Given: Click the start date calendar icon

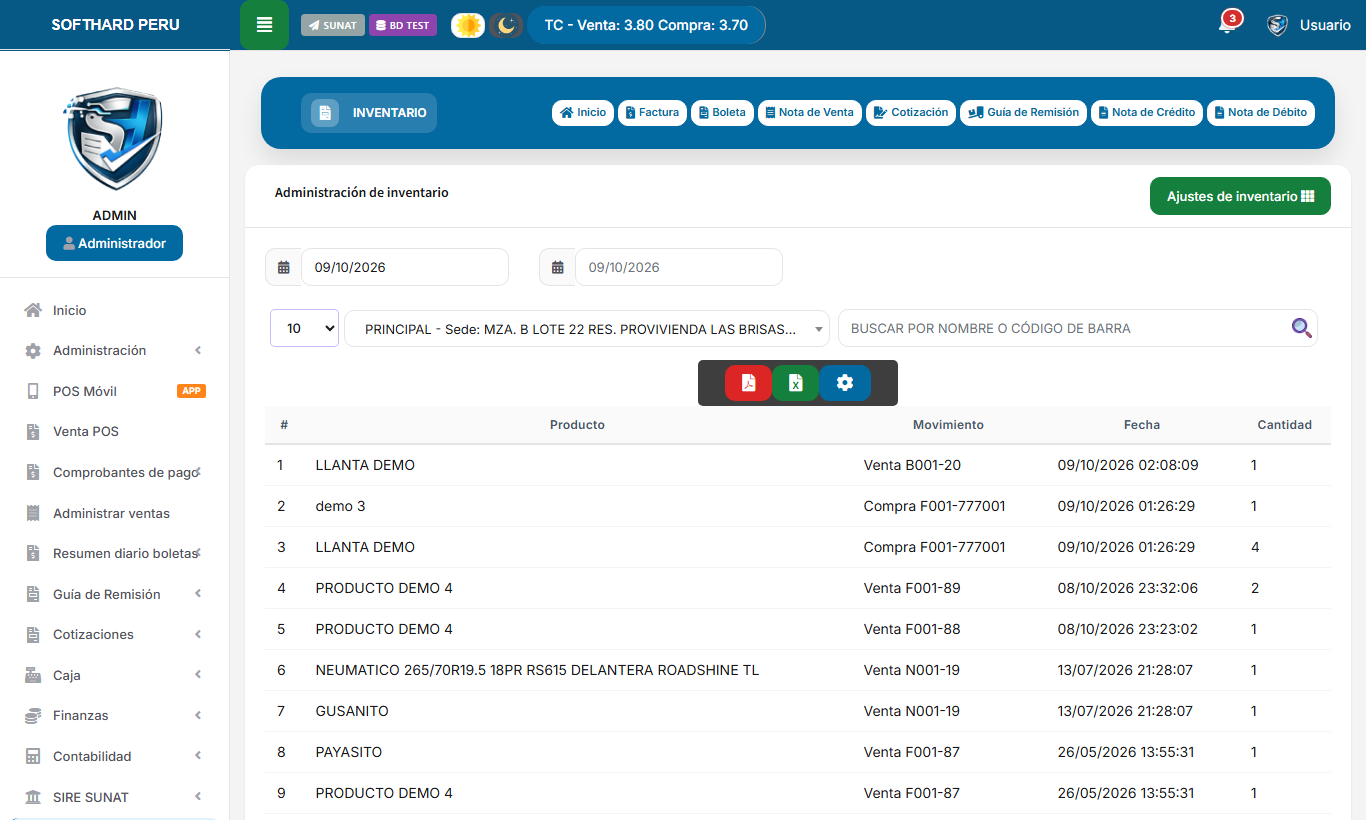Looking at the screenshot, I should [x=283, y=267].
